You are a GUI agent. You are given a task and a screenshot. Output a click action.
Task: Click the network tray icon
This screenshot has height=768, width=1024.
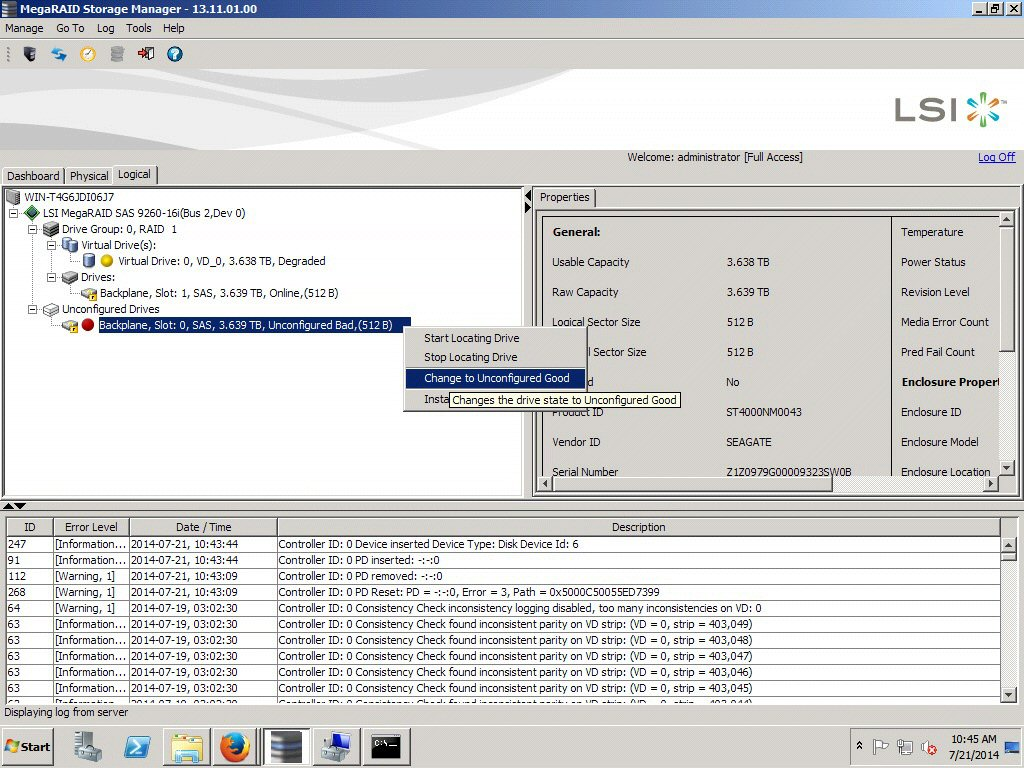904,746
